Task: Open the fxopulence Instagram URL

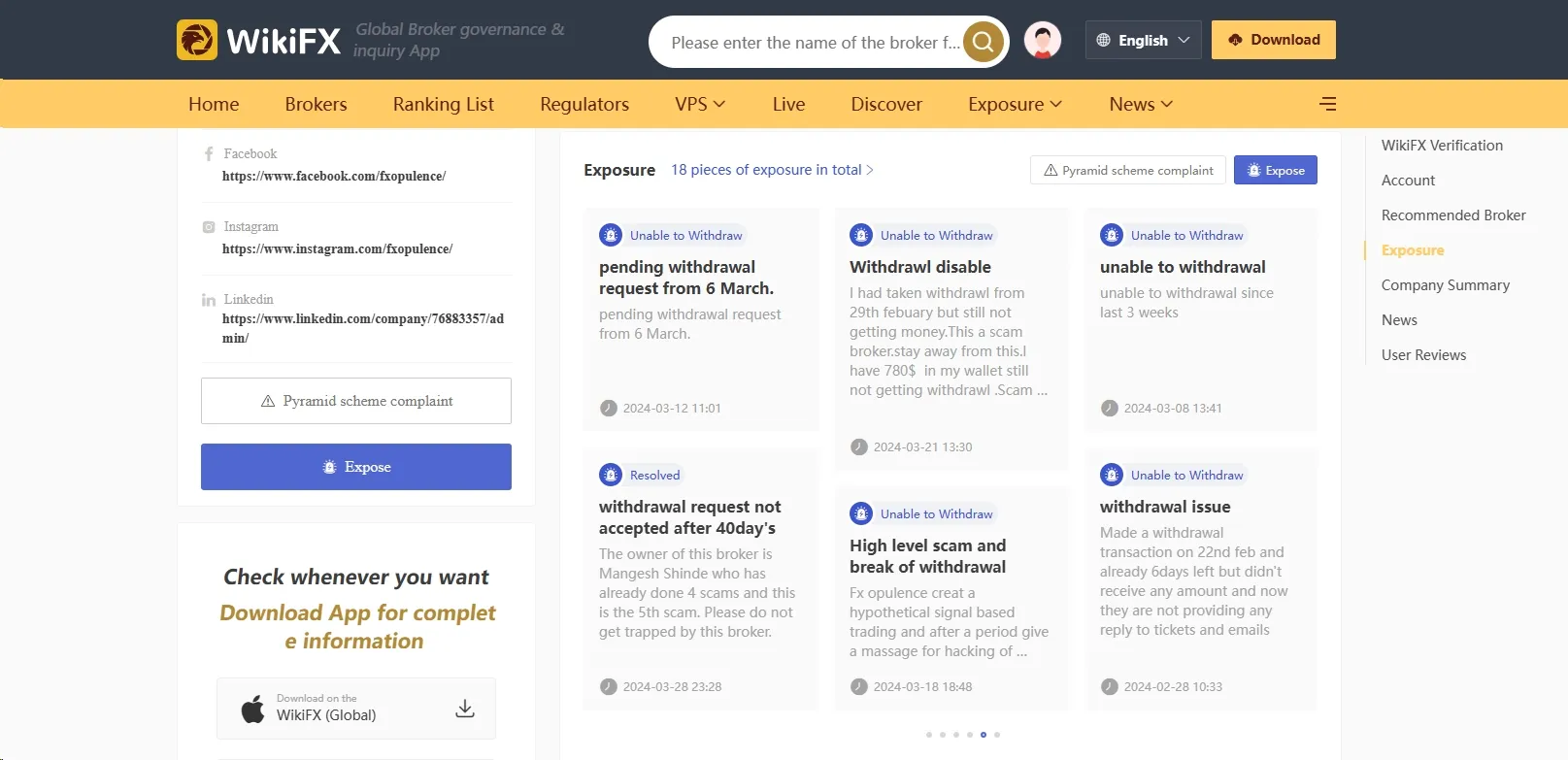Action: tap(337, 249)
